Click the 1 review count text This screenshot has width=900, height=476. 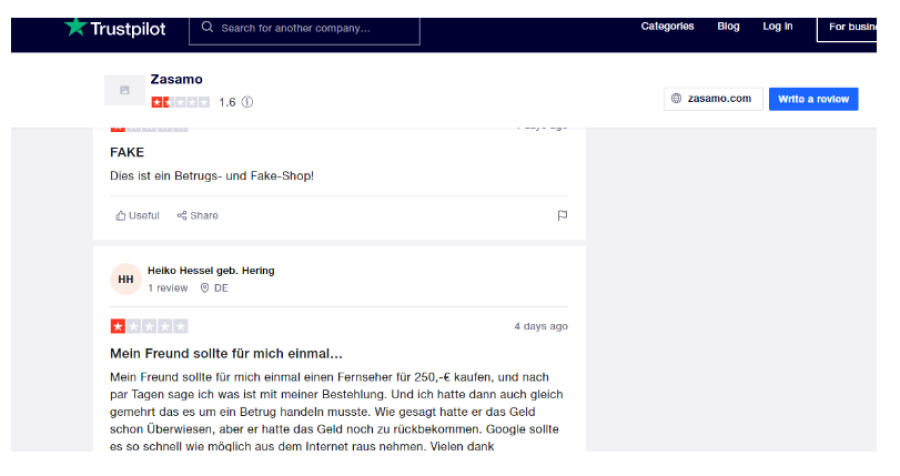point(168,288)
